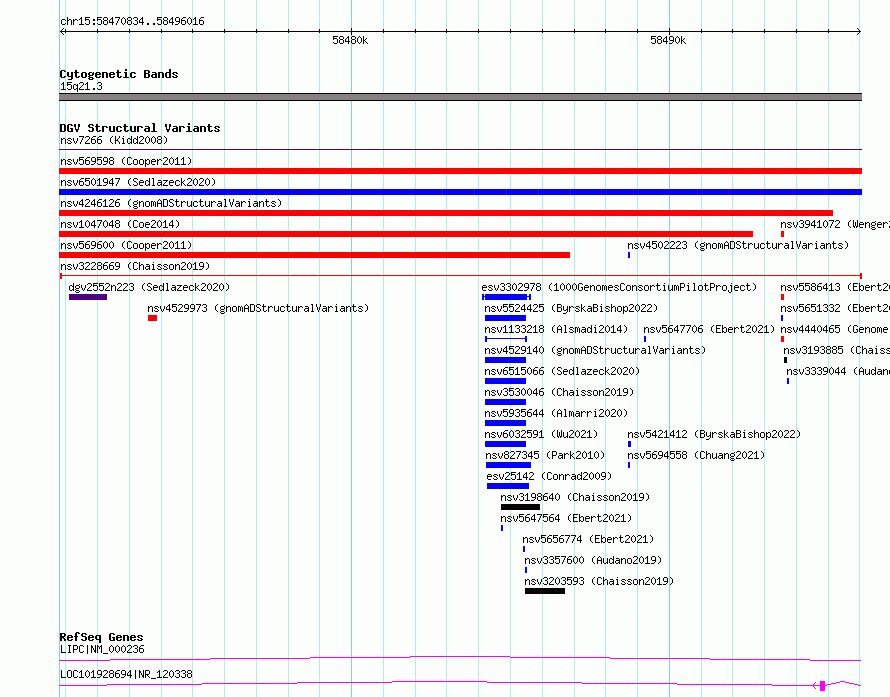The height and width of the screenshot is (697, 890).
Task: Select the thin nsv1133218 variant line
Action: pos(505,339)
